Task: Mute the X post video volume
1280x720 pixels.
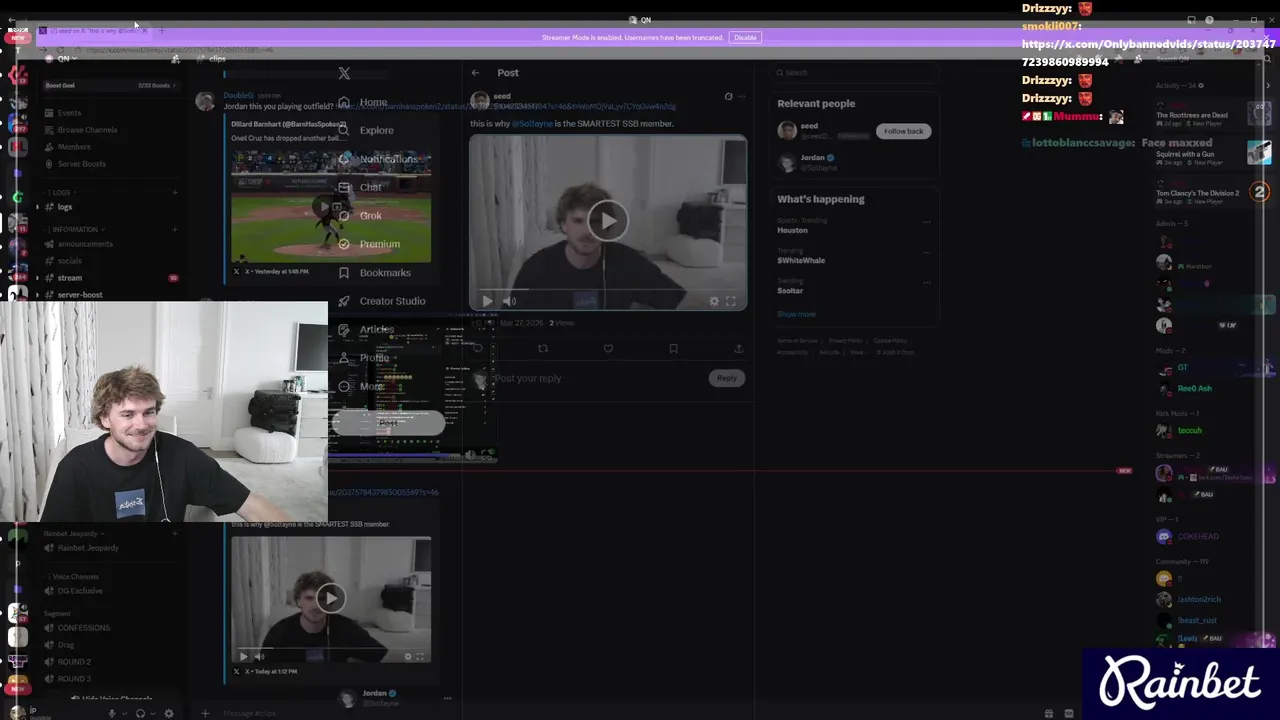Action: 509,301
